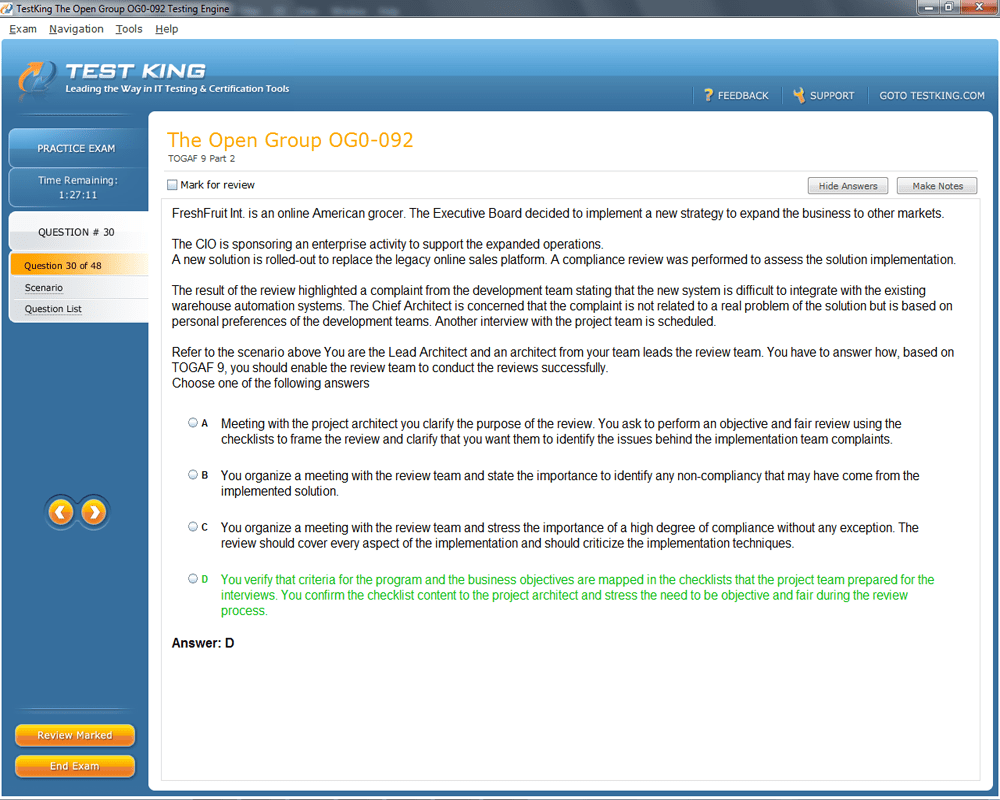
Task: Open the Tools menu
Action: tap(129, 29)
